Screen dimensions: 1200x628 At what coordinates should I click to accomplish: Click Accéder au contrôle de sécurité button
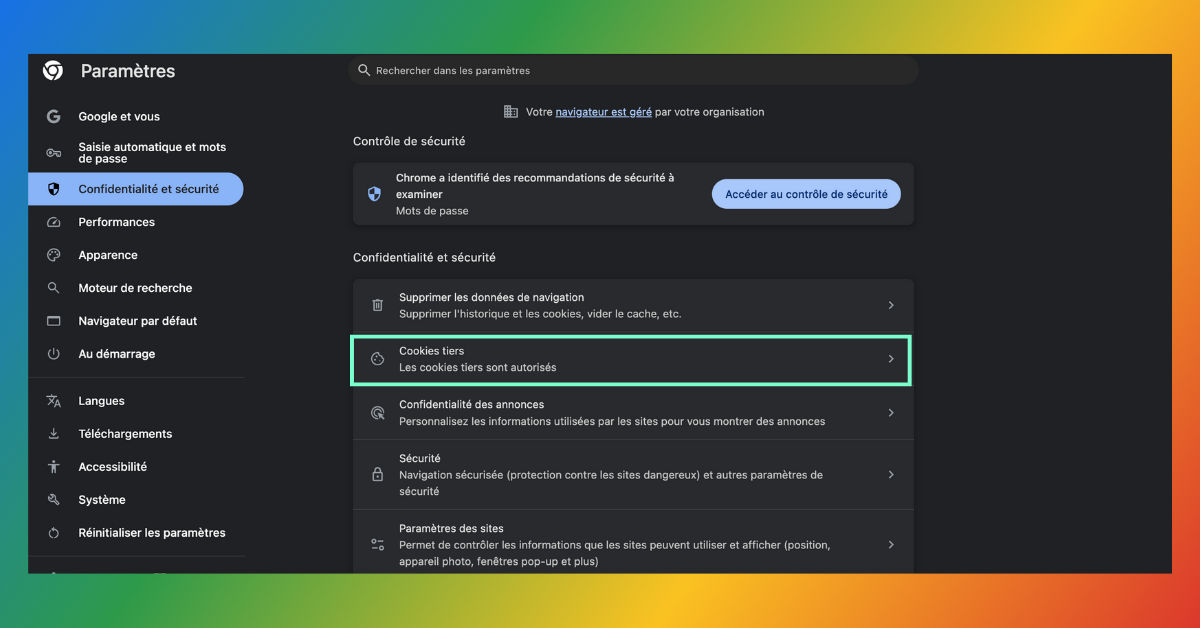(x=806, y=194)
